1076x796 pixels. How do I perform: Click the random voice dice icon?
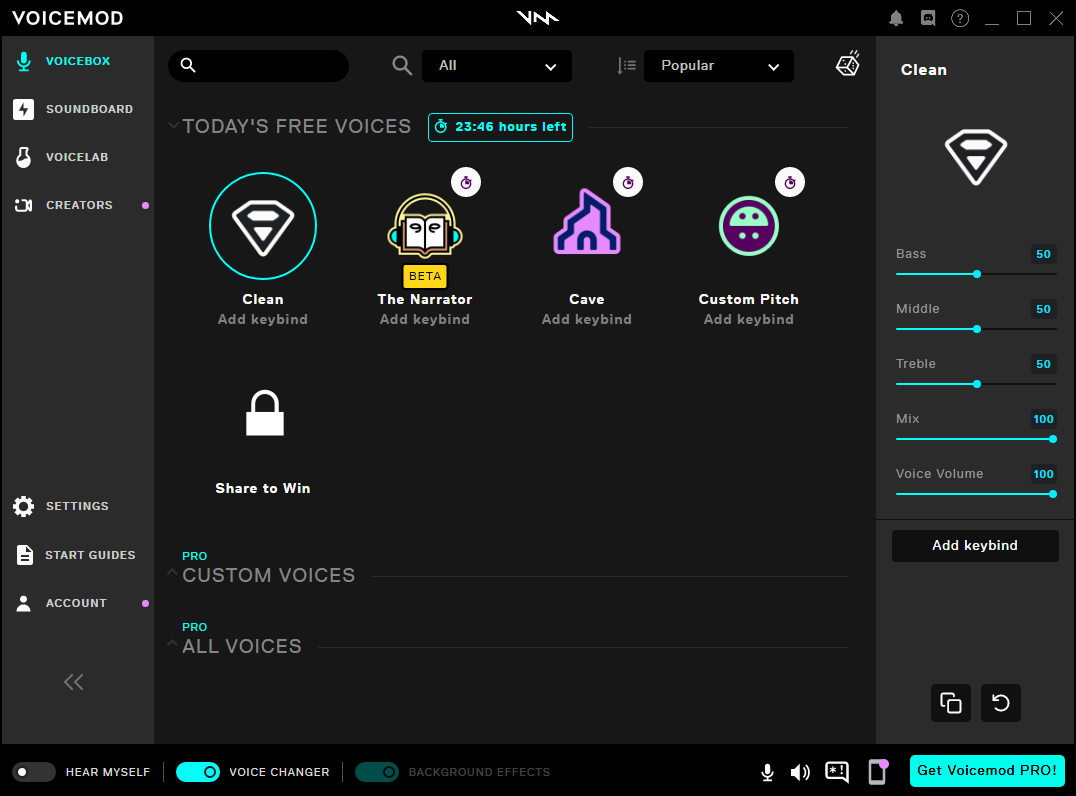click(x=847, y=65)
